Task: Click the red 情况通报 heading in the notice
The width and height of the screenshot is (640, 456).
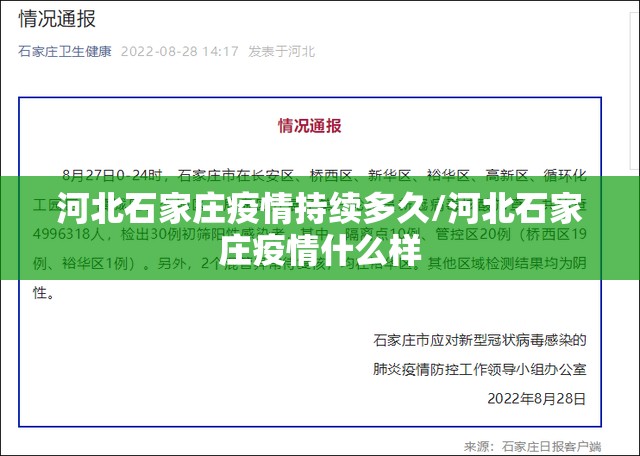Action: pyautogui.click(x=309, y=126)
